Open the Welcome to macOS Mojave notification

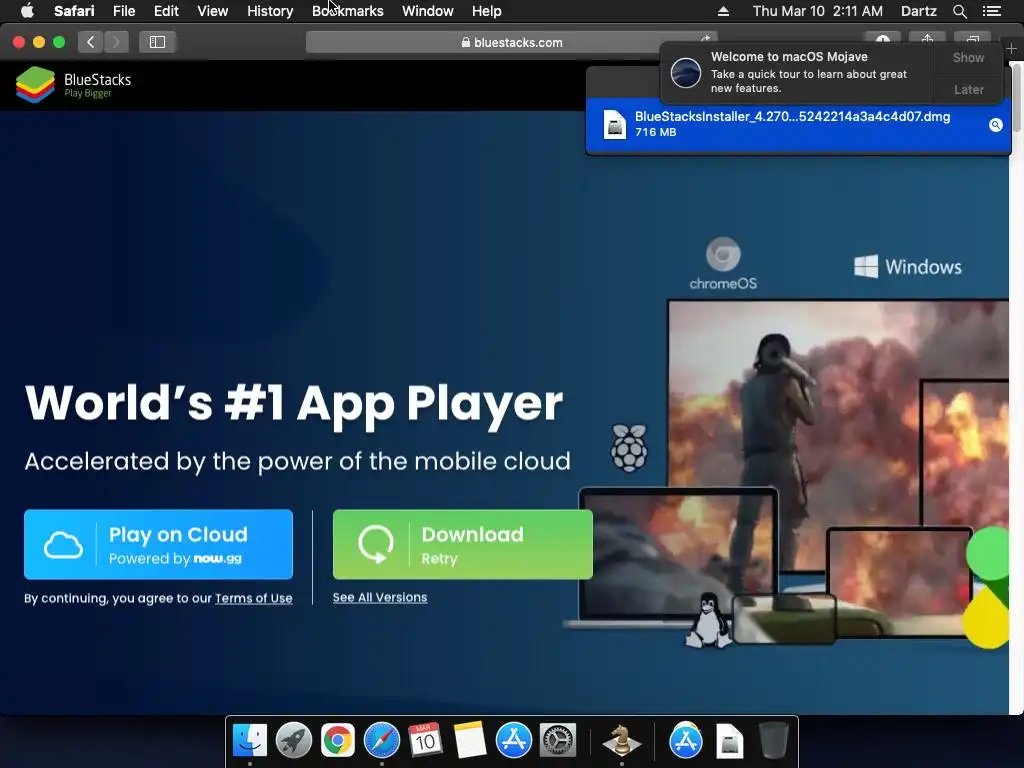click(797, 72)
